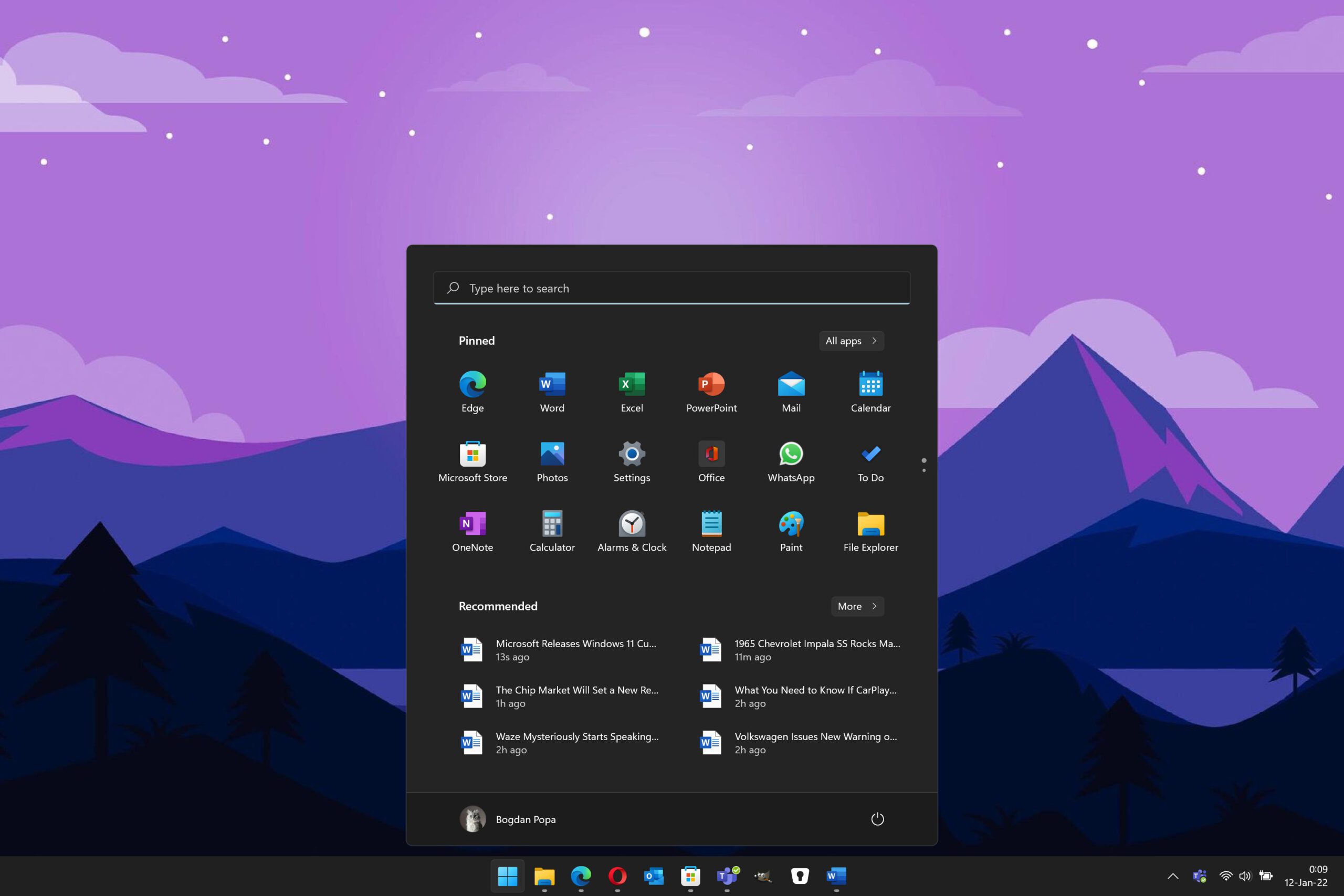
Task: Open pinned Microsoft Store app
Action: [472, 461]
